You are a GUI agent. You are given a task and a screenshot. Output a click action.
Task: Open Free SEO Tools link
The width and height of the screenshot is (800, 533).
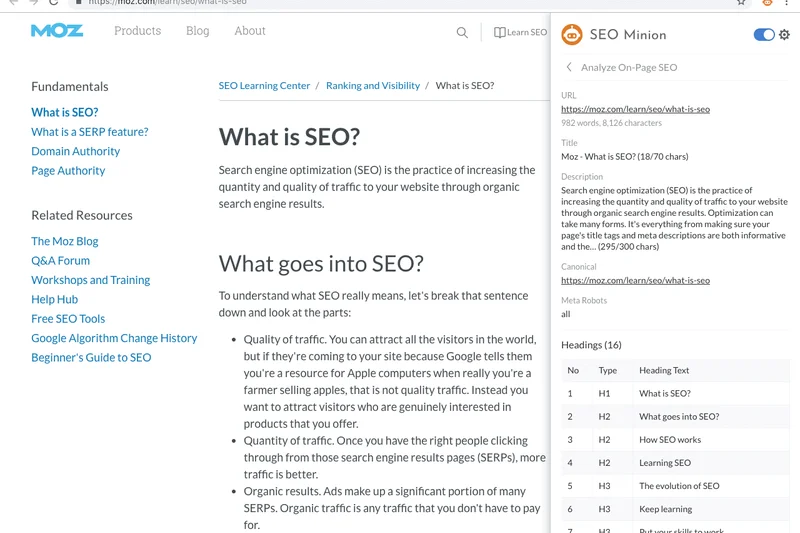[x=68, y=319]
